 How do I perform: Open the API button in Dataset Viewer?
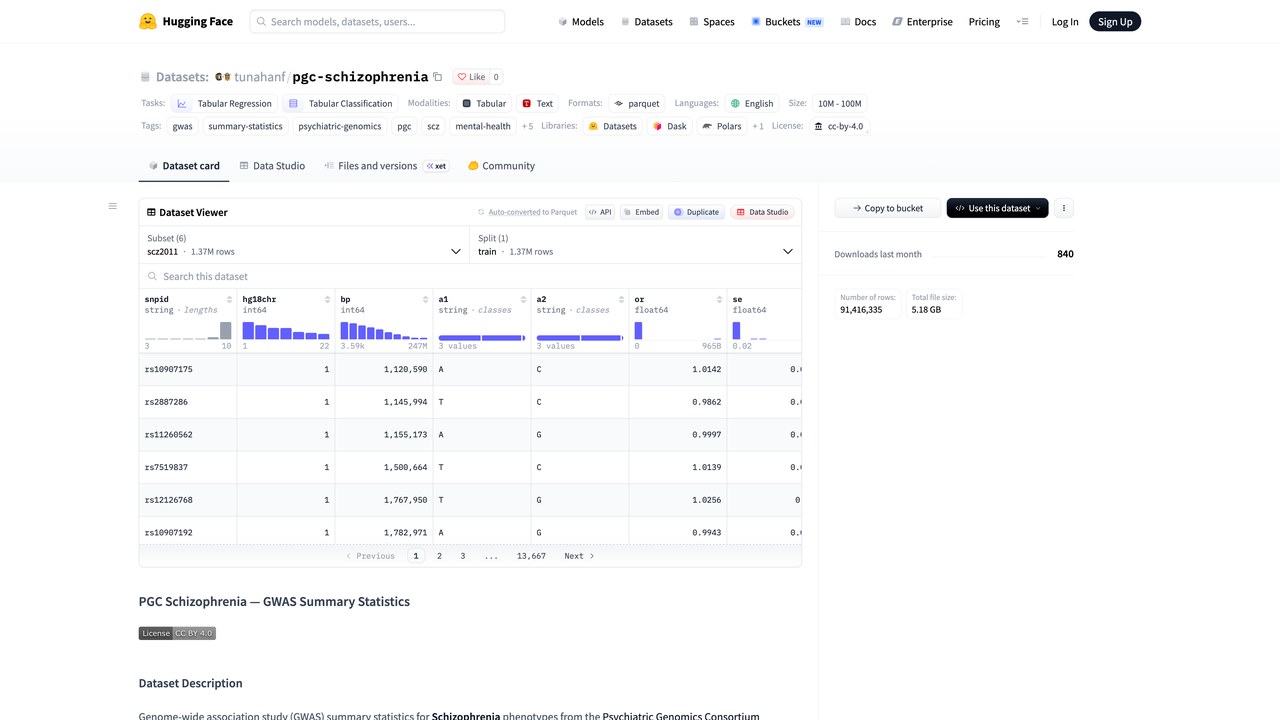(600, 212)
